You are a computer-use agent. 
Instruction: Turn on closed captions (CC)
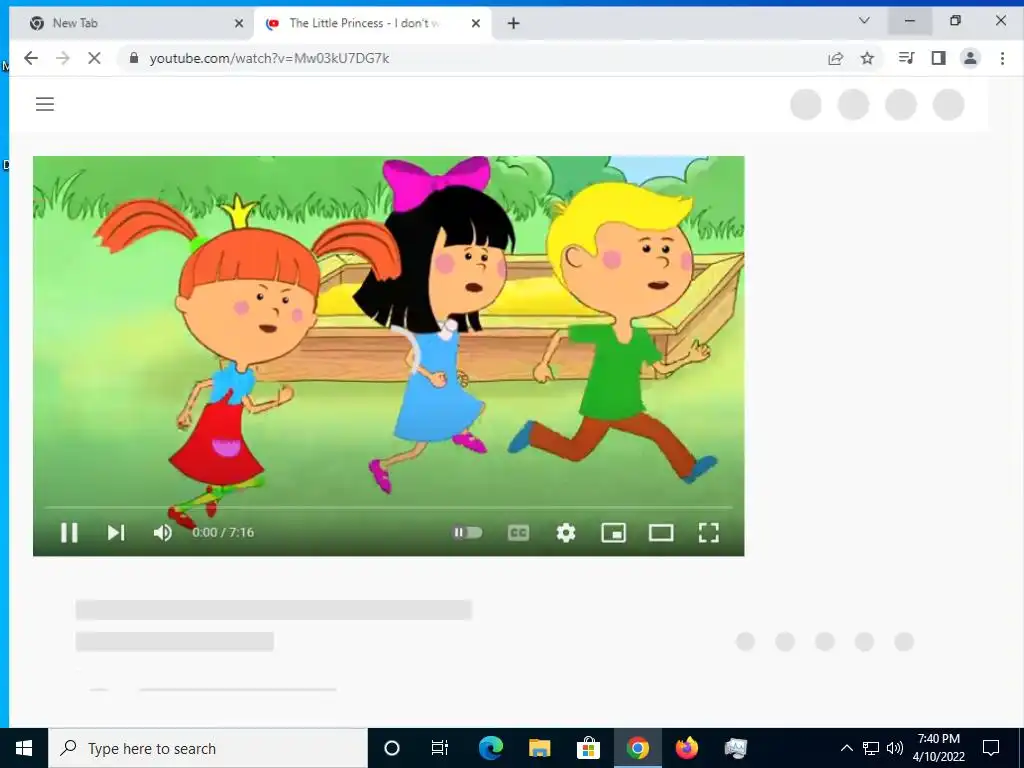[x=518, y=533]
